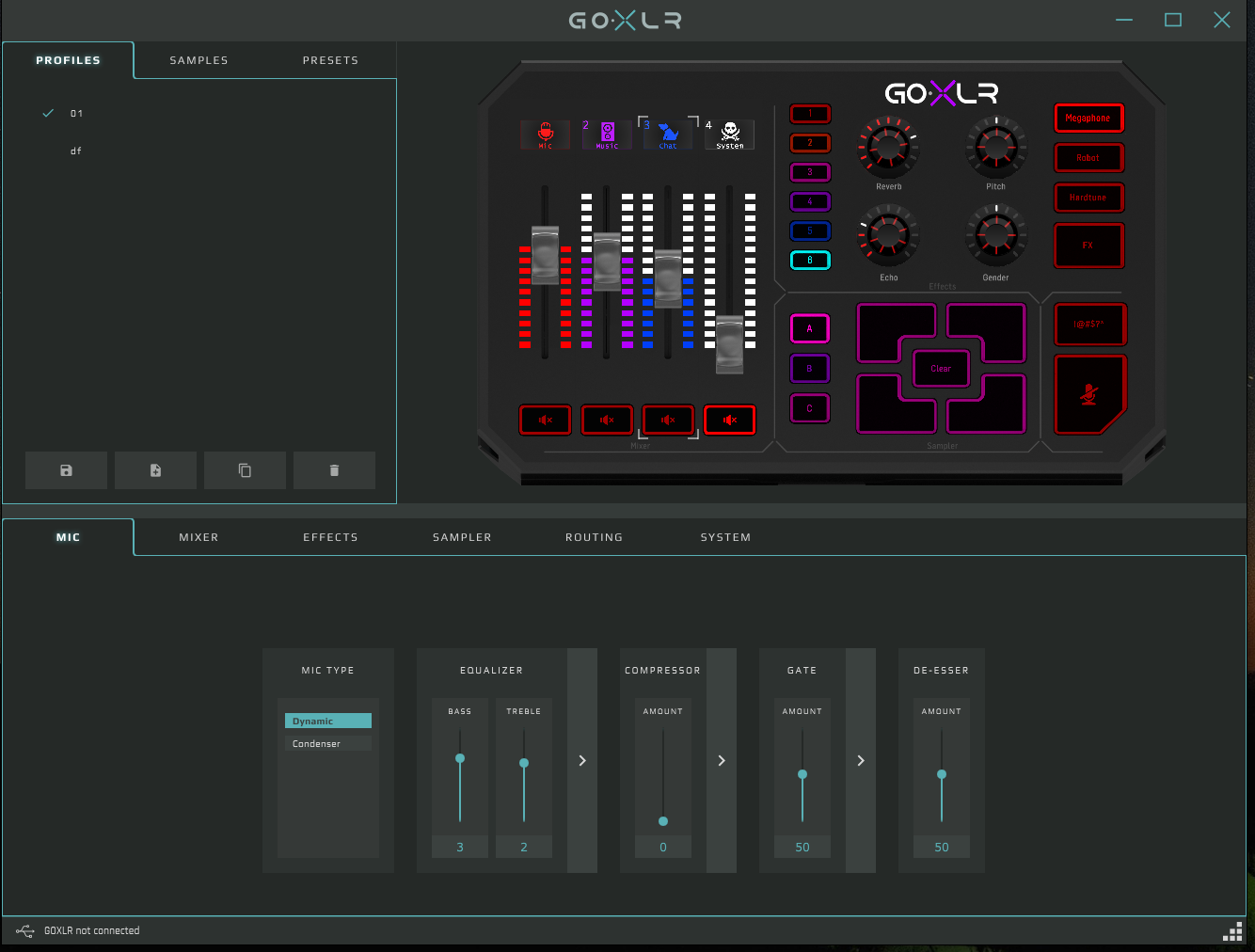Mute the System channel fader
Screen dimensions: 1255x952
[x=729, y=420]
